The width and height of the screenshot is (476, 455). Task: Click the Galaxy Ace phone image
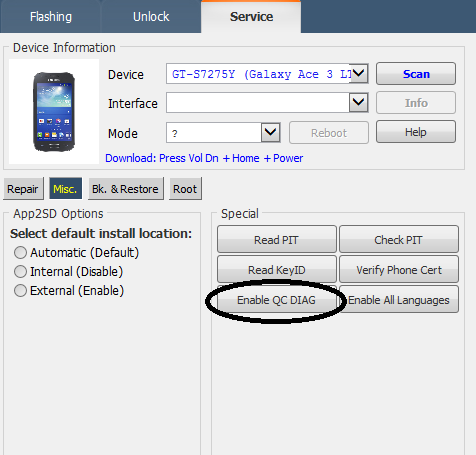tap(54, 112)
